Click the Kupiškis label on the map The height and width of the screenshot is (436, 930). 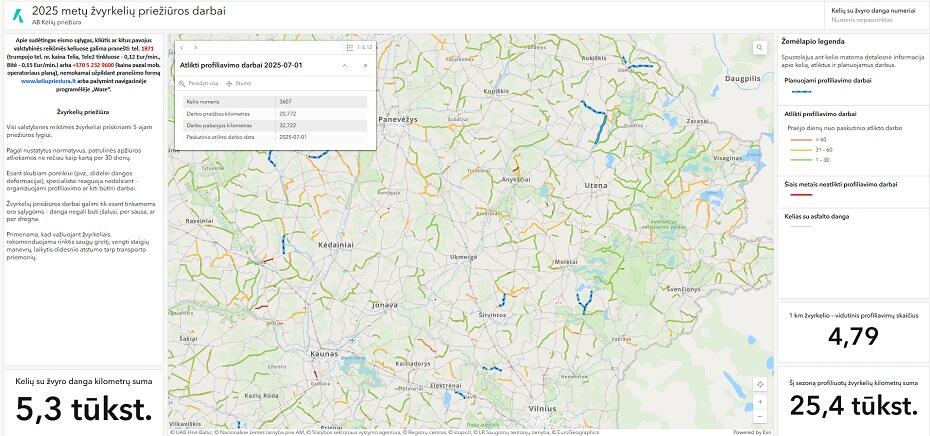[x=497, y=91]
